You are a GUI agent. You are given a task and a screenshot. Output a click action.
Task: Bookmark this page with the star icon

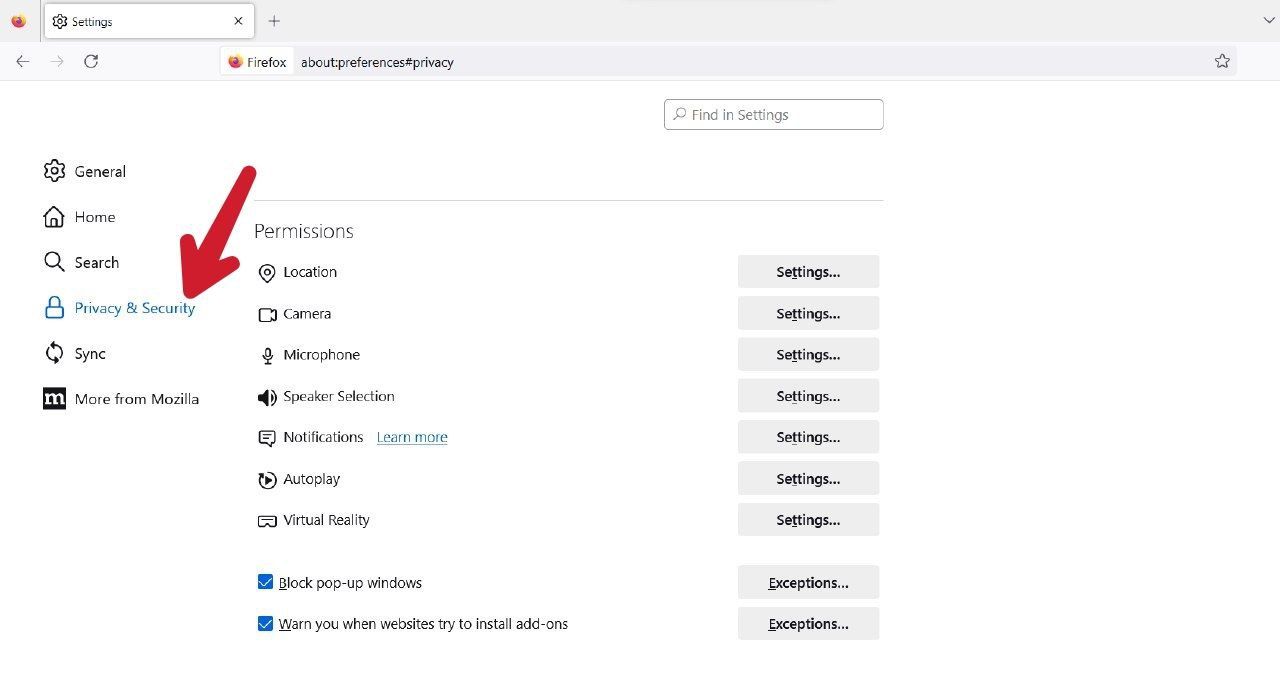(x=1222, y=61)
